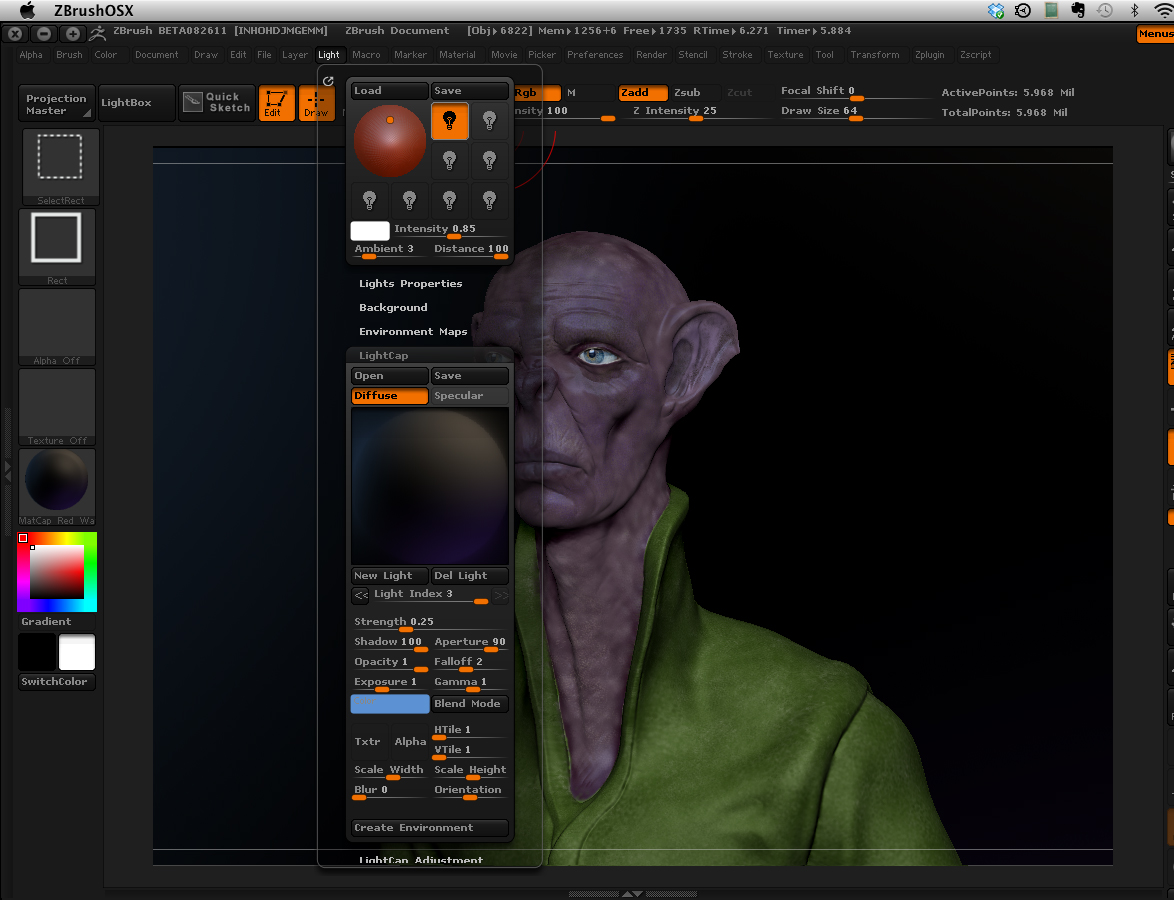
Task: Click the light placement sphere preview
Action: (x=389, y=141)
